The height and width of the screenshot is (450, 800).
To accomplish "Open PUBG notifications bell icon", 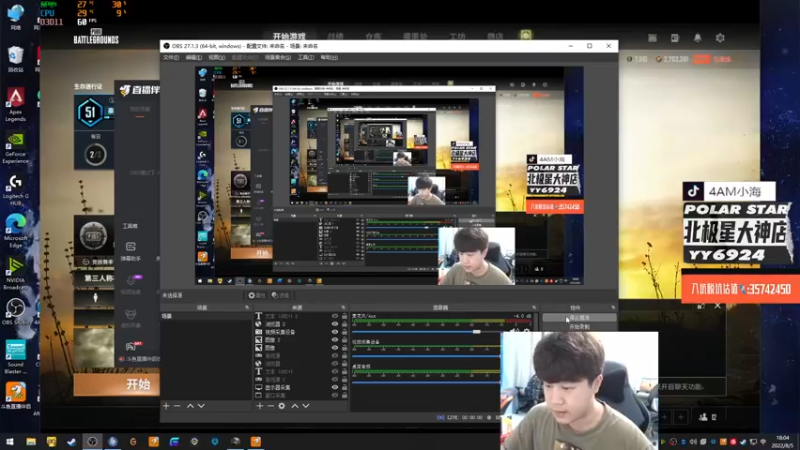I will pos(697,38).
